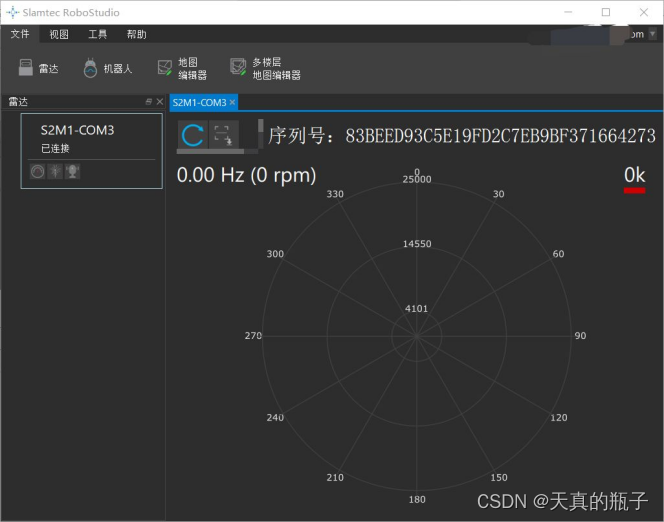Image resolution: width=664 pixels, height=522 pixels.
Task: Expand the account dropdown arrow in menu bar
Action: (x=653, y=34)
